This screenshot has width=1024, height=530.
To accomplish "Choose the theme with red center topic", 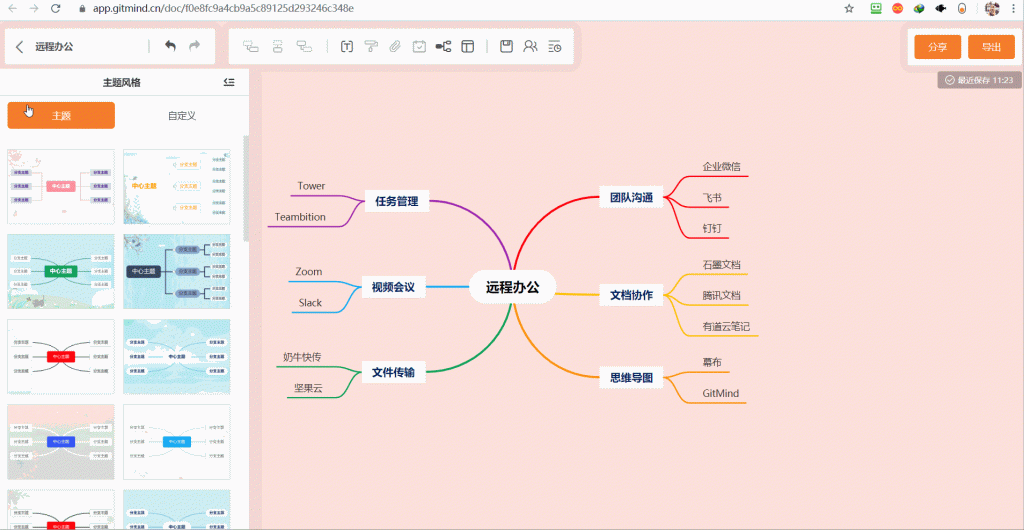I will coord(61,356).
